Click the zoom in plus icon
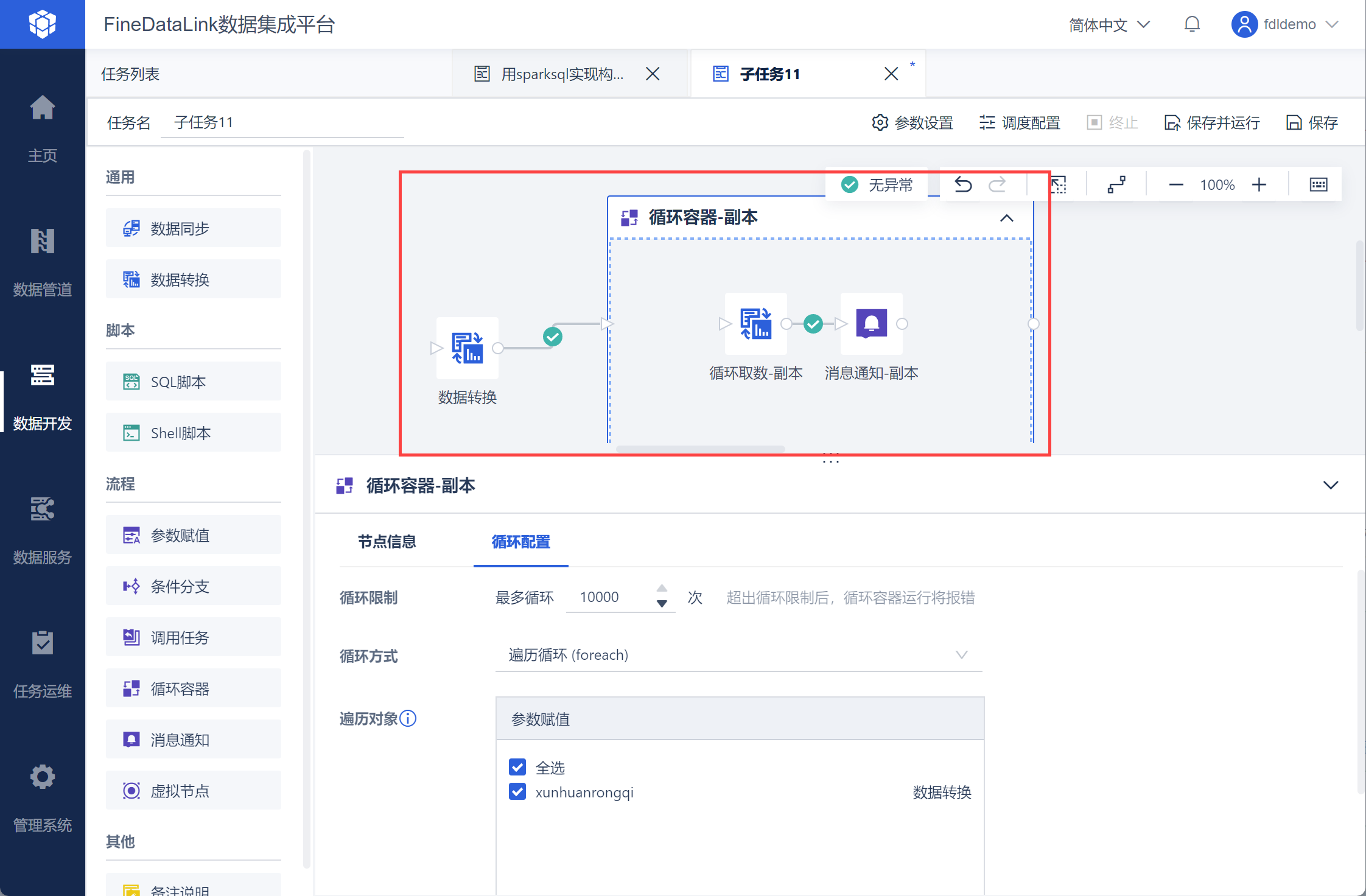This screenshot has width=1366, height=896. (1259, 184)
